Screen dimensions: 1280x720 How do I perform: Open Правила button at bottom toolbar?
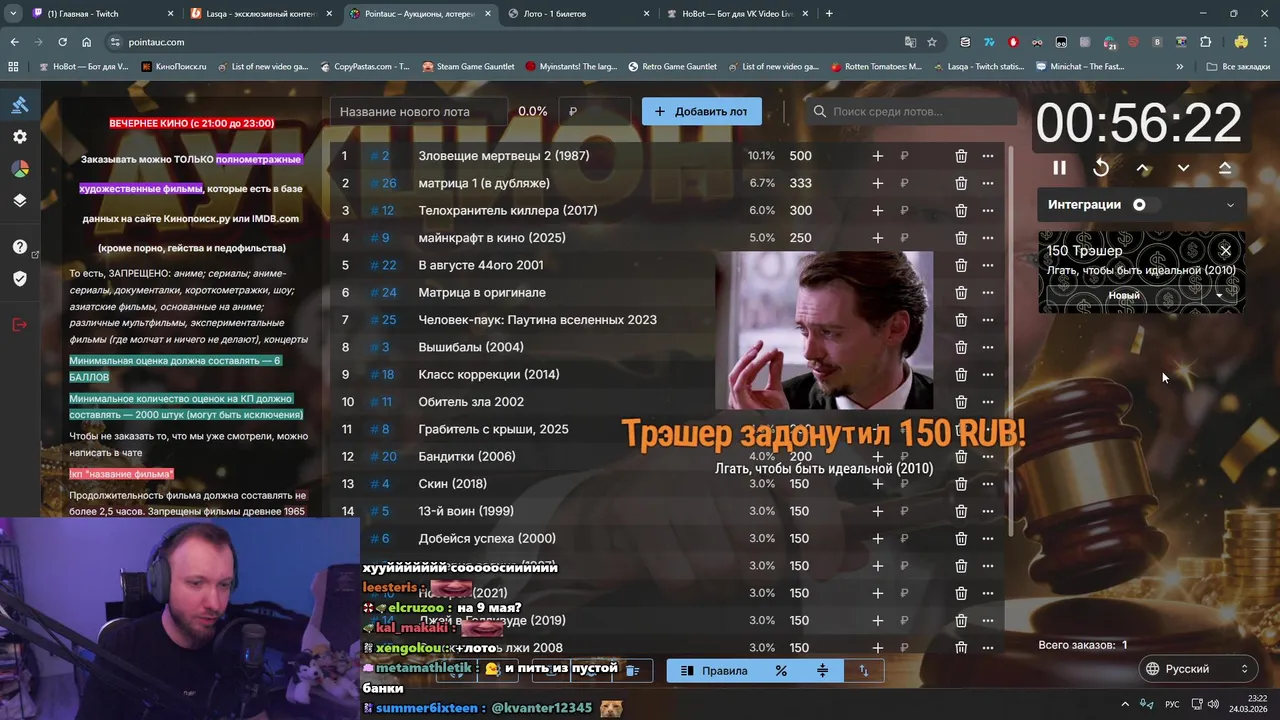click(x=714, y=671)
